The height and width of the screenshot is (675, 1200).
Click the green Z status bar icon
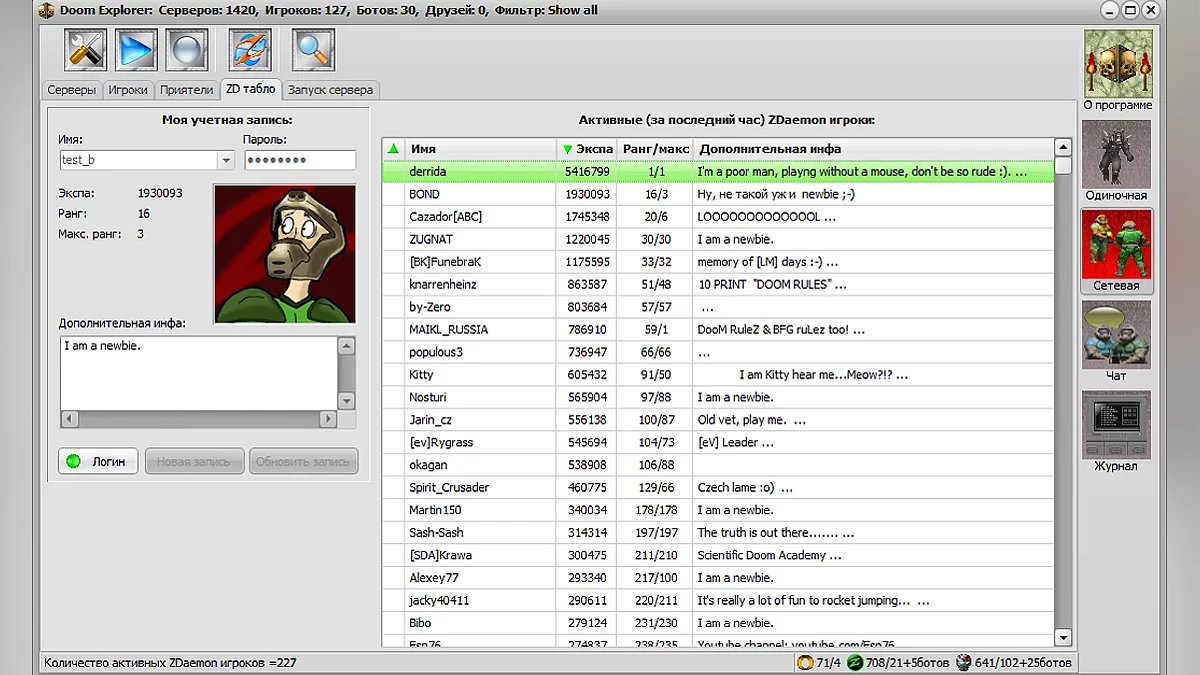coord(854,662)
